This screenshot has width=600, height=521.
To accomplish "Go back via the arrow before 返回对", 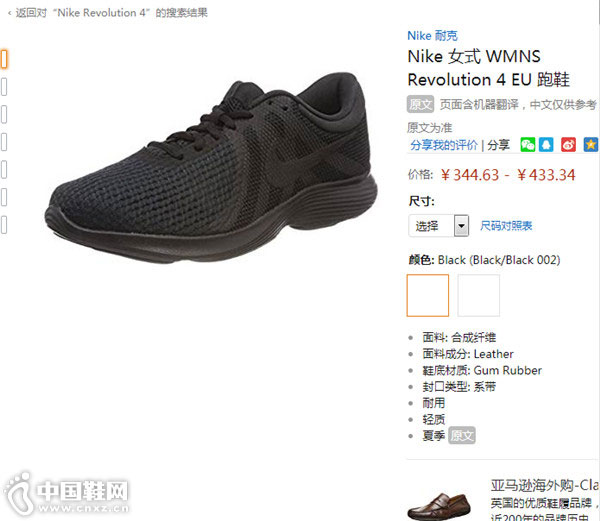I will (10, 13).
